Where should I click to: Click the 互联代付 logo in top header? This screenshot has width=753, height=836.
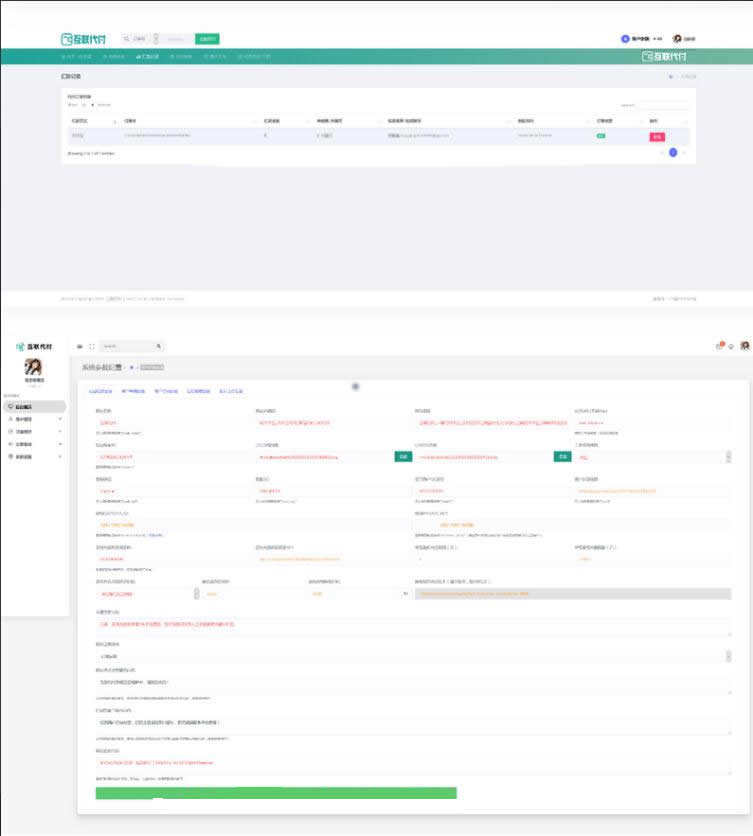(82, 39)
